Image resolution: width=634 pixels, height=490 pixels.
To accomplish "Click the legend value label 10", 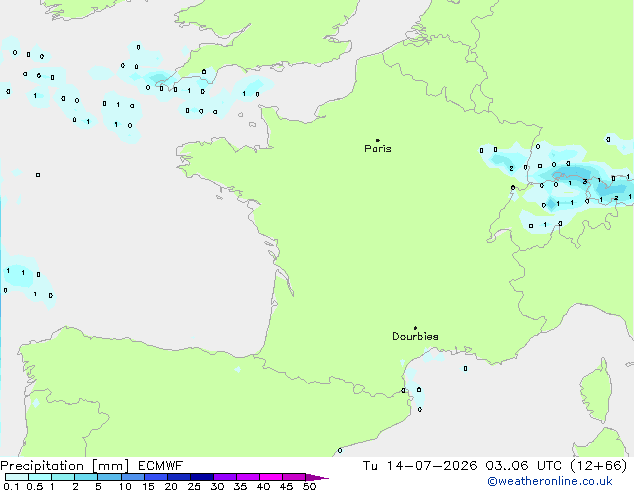I will coord(125,486).
